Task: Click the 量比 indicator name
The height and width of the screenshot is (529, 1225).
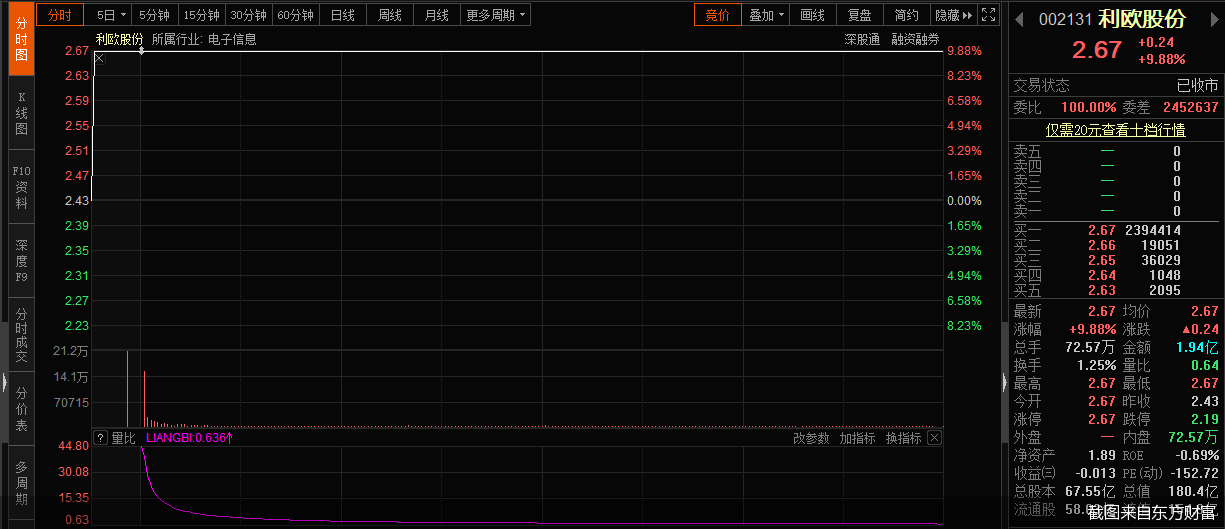Action: (123, 438)
